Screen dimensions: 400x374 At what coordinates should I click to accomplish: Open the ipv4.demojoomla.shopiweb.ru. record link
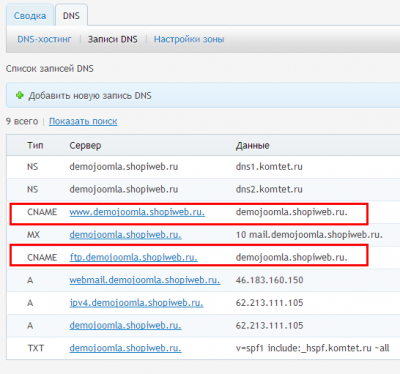[136, 303]
